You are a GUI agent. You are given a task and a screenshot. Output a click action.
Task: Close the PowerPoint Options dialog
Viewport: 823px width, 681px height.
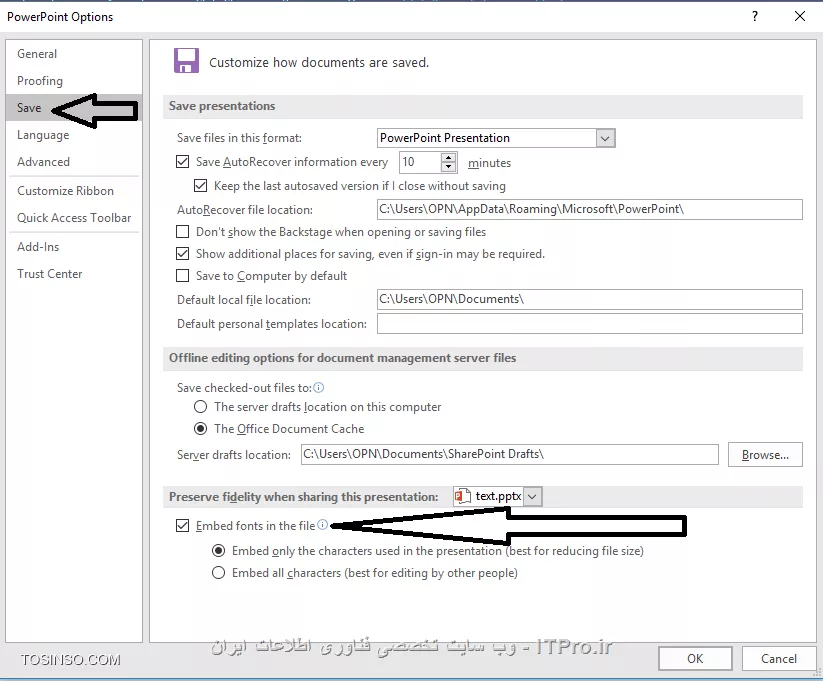point(799,16)
